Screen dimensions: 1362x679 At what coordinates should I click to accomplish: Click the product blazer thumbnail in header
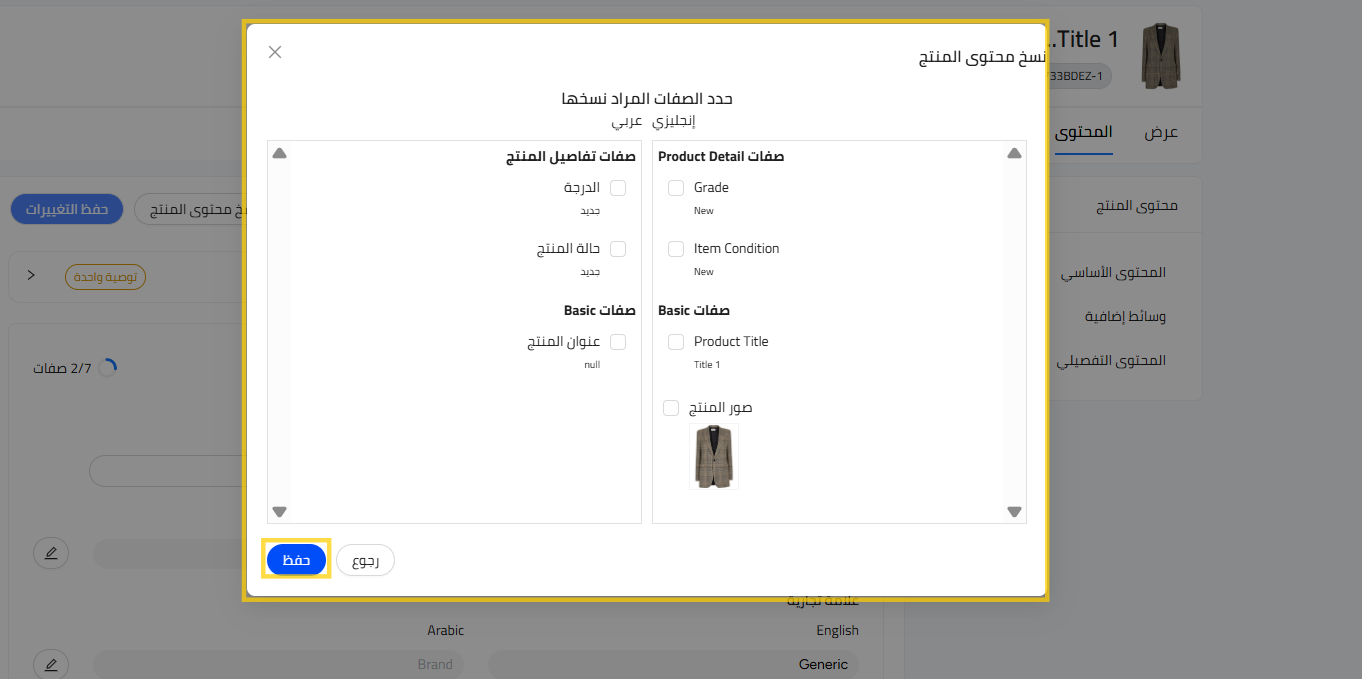1161,55
